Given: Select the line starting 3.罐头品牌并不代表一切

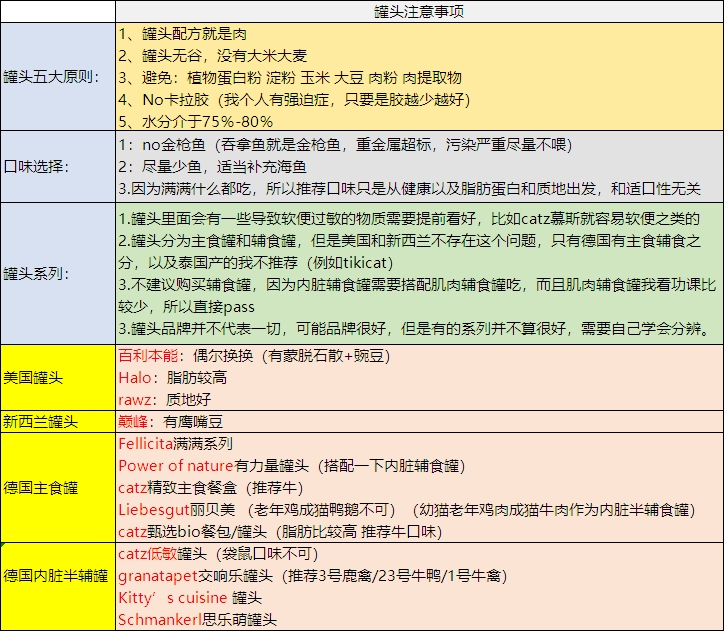Looking at the screenshot, I should pyautogui.click(x=414, y=329).
